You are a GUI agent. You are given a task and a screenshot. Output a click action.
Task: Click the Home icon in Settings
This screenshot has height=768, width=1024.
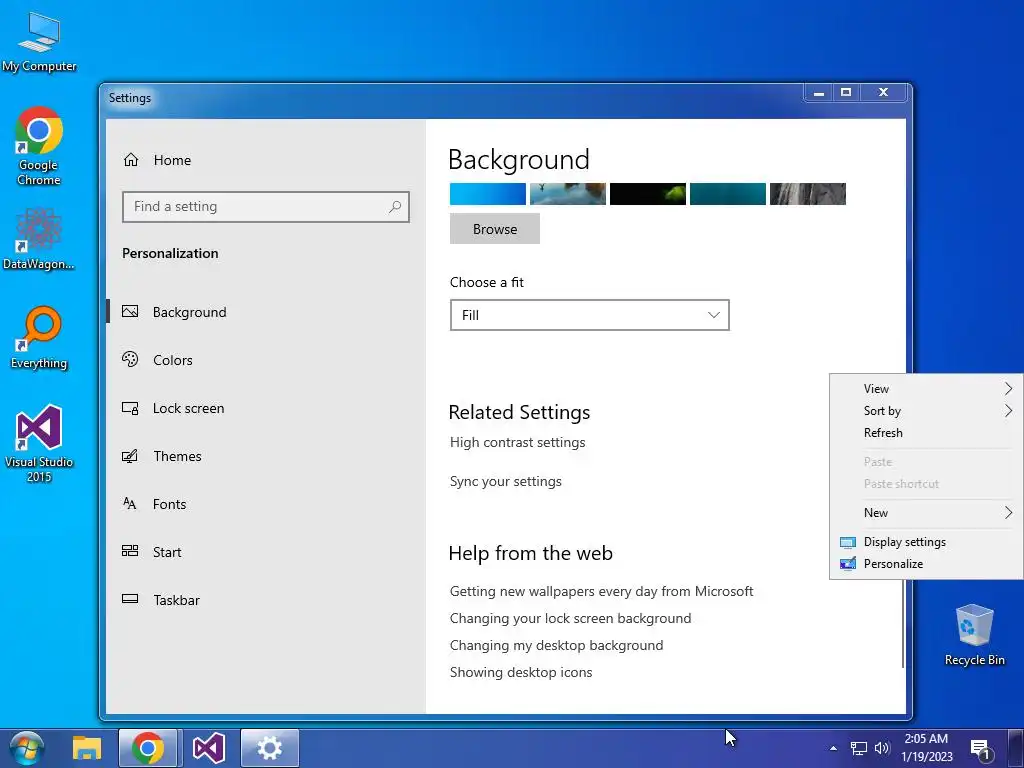click(131, 159)
